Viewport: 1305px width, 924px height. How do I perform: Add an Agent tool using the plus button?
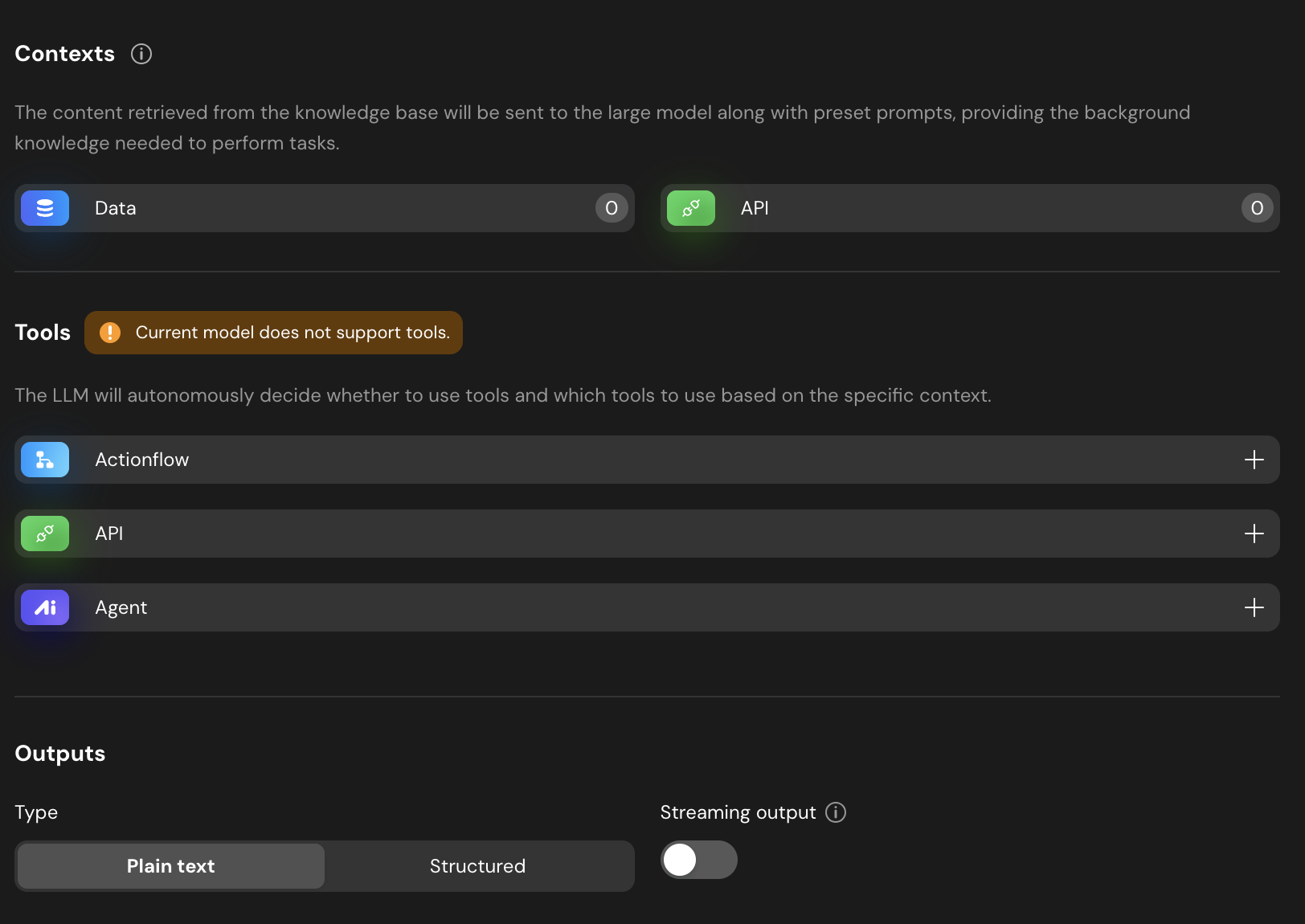(1254, 607)
